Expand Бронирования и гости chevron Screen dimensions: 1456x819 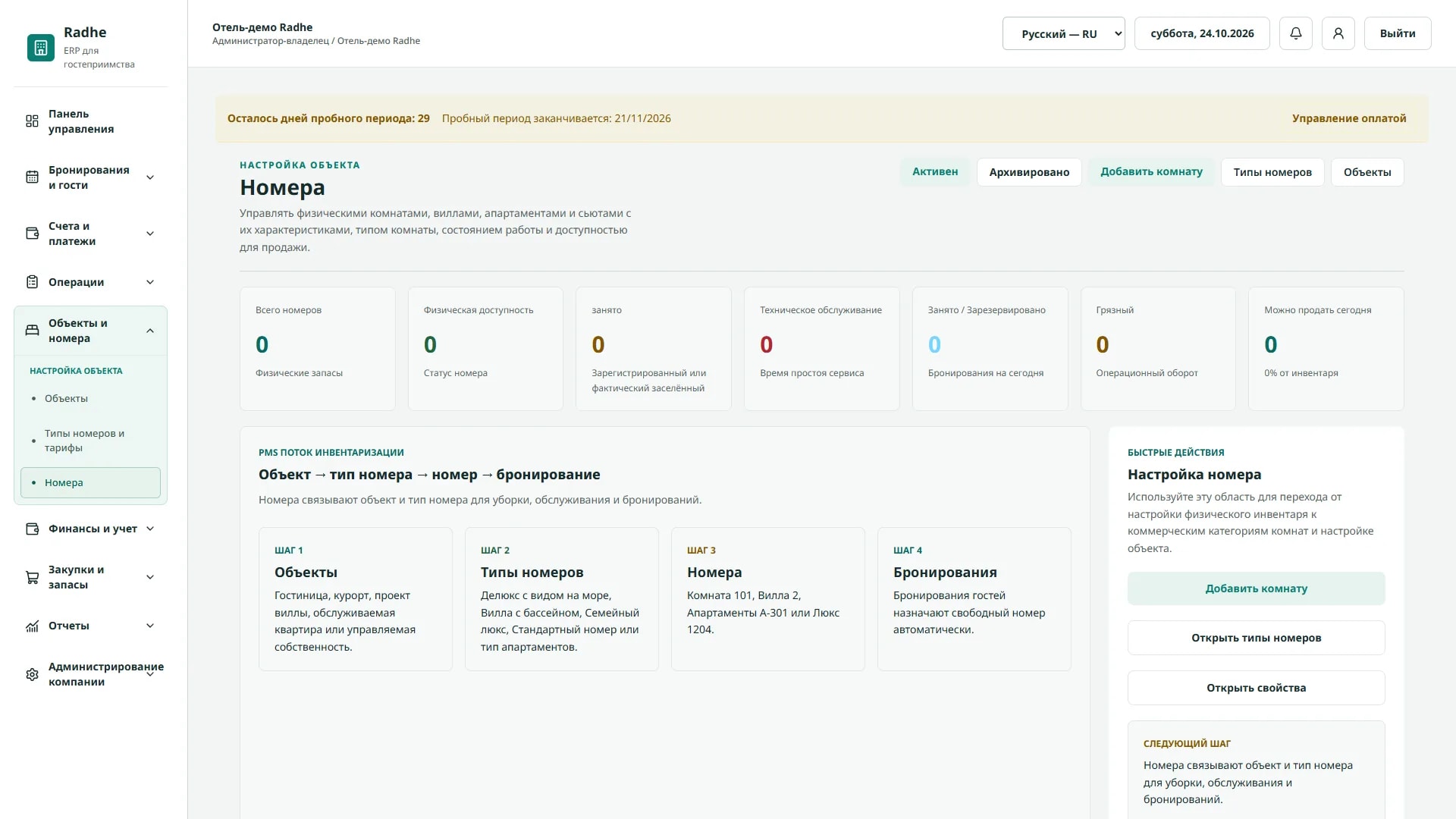pyautogui.click(x=150, y=177)
